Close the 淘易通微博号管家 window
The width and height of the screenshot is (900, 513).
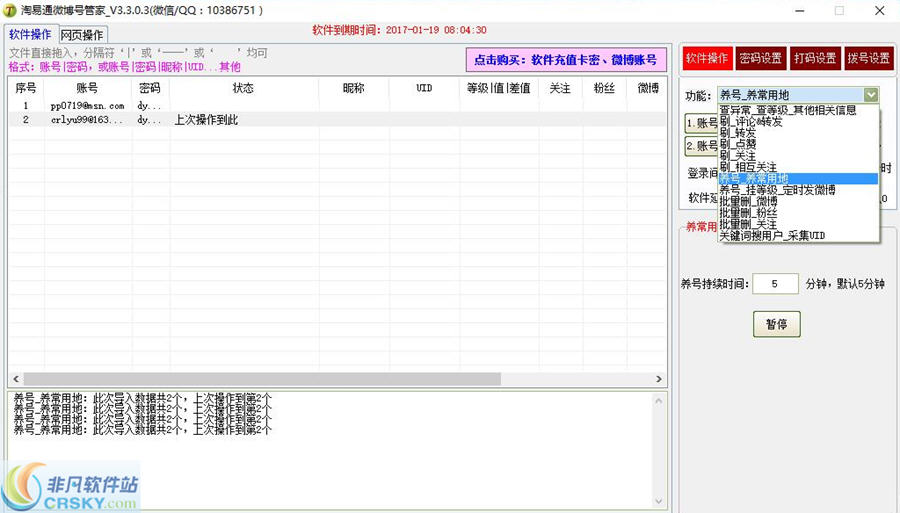tap(879, 10)
